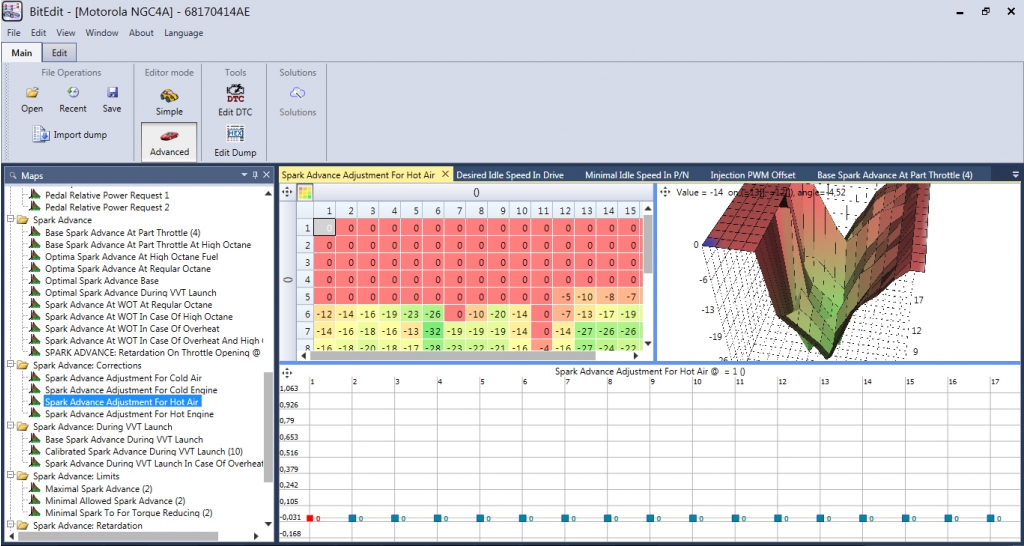This screenshot has height=546, width=1024.
Task: Click the move handle icon of table pane
Action: click(286, 192)
